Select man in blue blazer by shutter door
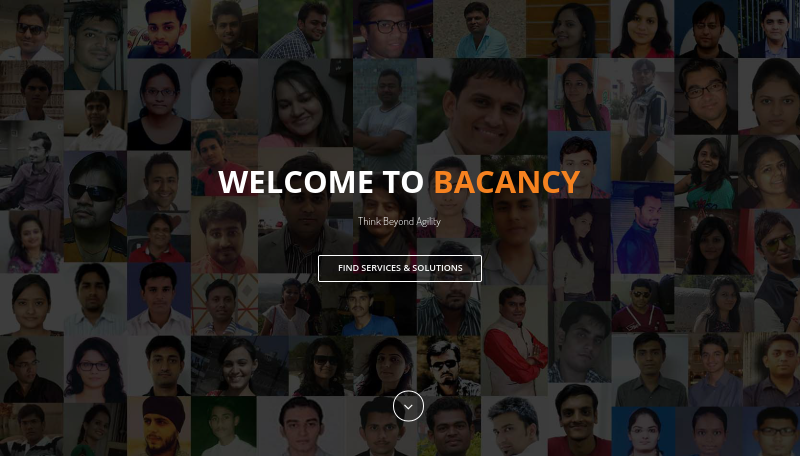Screen dimensions: 800x456 [x=642, y=227]
